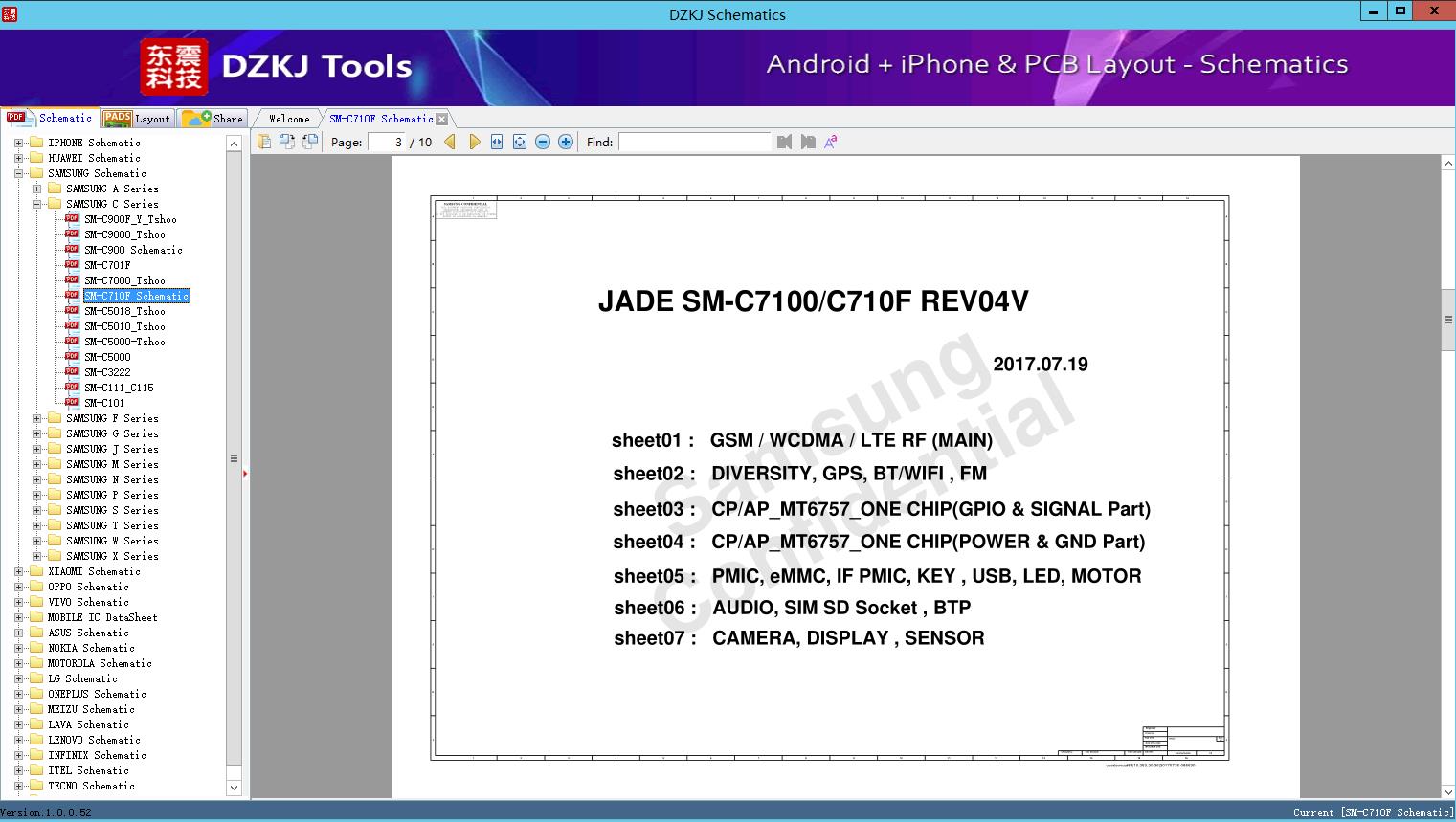The image size is (1456, 822).
Task: Click the Find text input field
Action: coord(695,142)
